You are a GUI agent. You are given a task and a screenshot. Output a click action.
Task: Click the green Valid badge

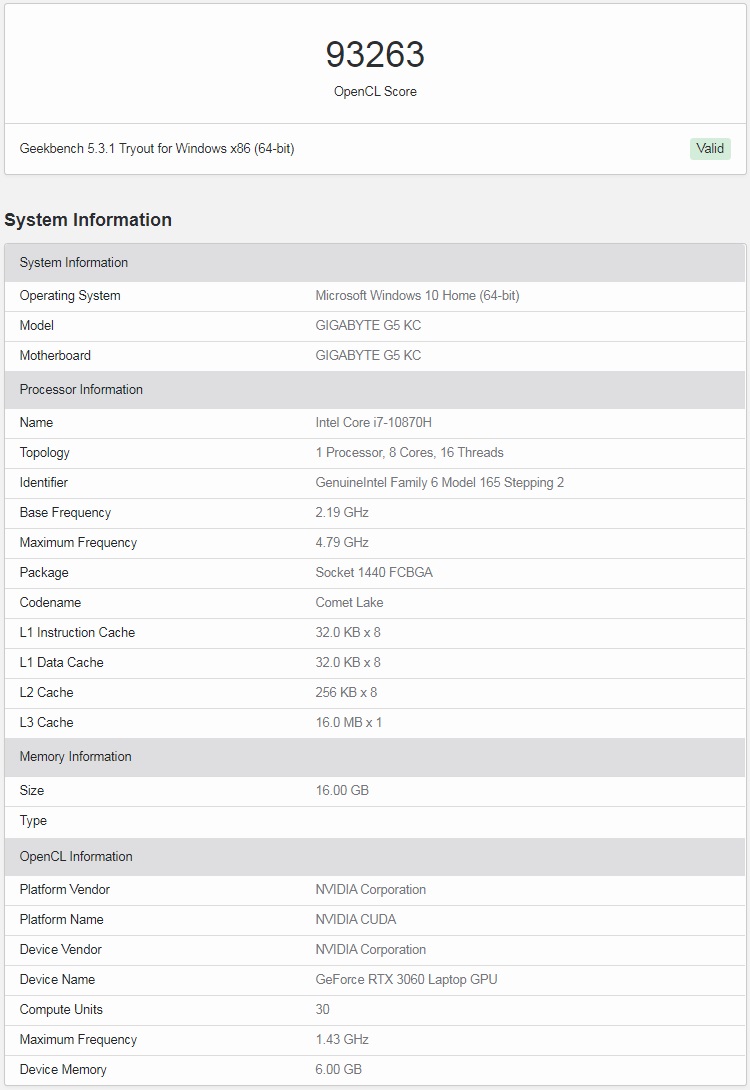coord(710,149)
